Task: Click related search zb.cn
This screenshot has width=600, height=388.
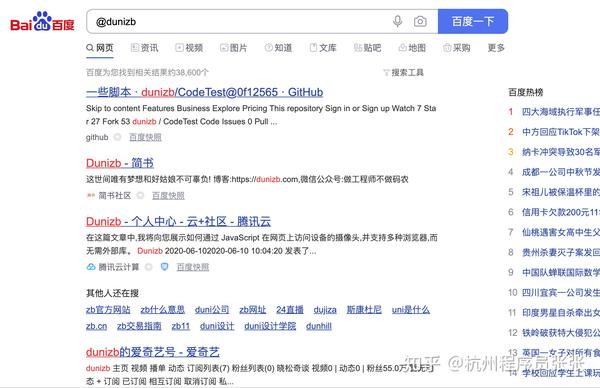Action: (96, 326)
